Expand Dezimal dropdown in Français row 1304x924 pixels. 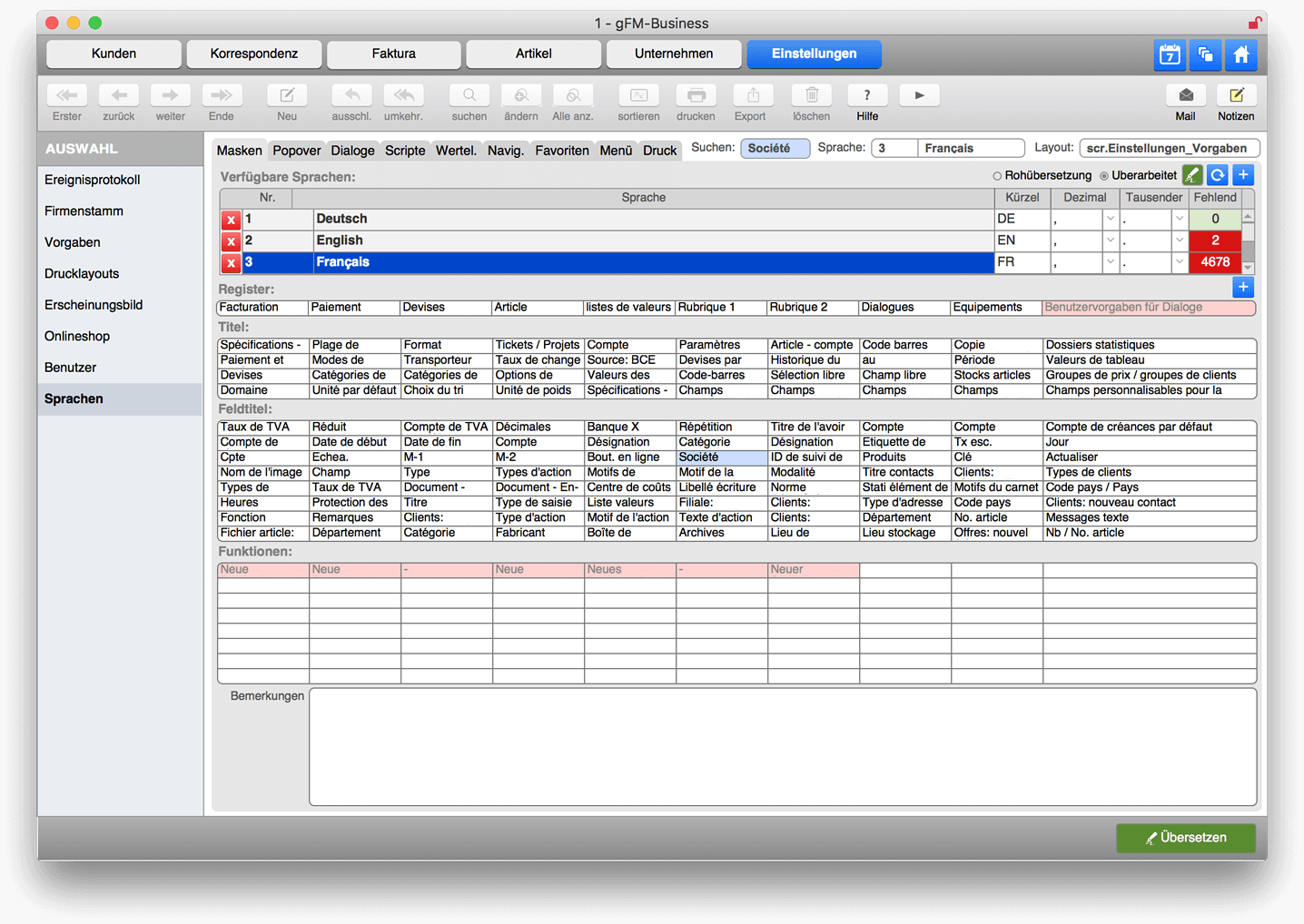point(1110,262)
